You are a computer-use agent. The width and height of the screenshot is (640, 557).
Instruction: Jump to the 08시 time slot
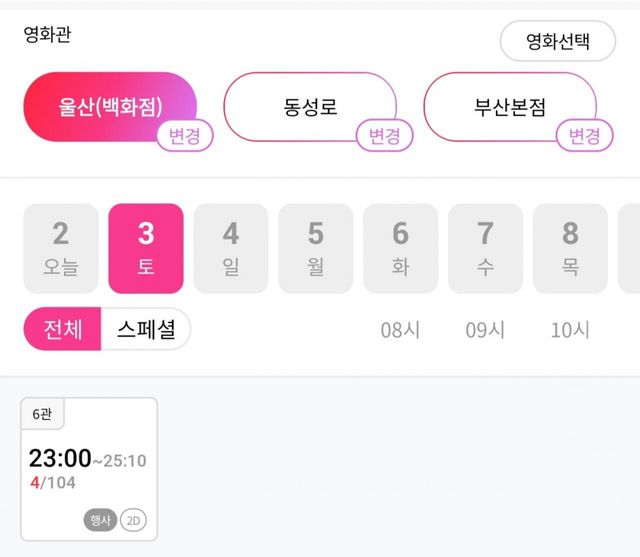[400, 330]
